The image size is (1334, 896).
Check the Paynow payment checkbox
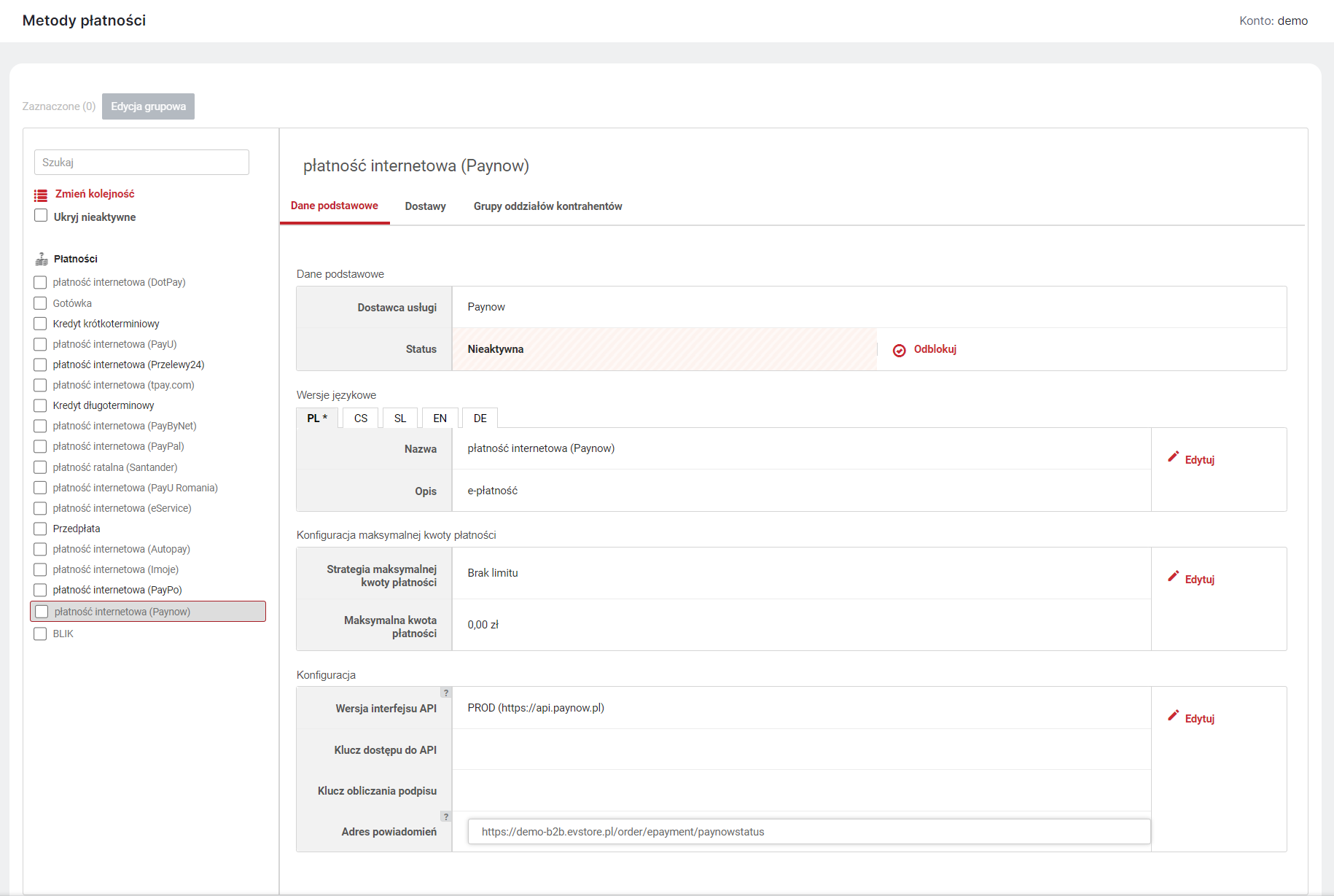point(42,612)
